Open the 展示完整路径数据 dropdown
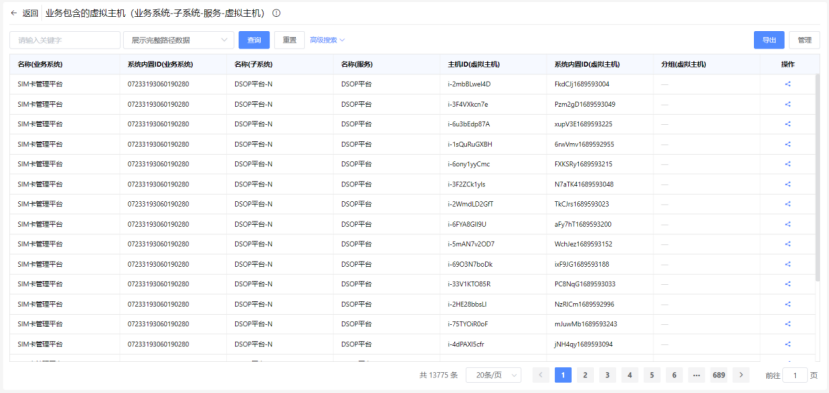 179,40
